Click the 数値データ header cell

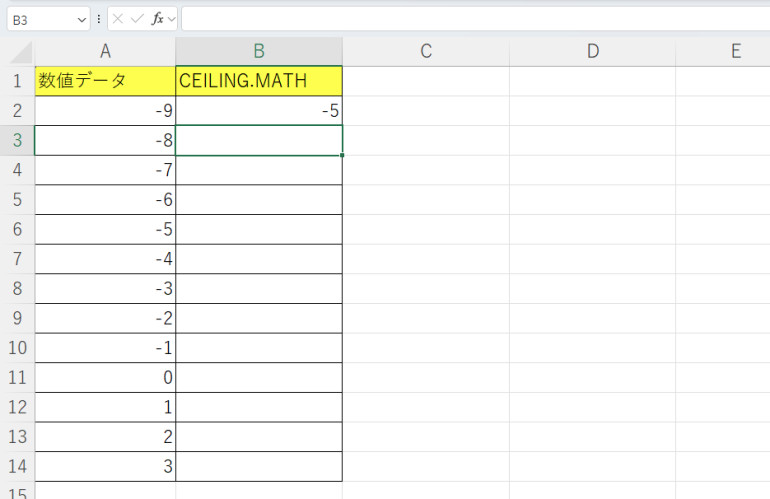point(105,81)
